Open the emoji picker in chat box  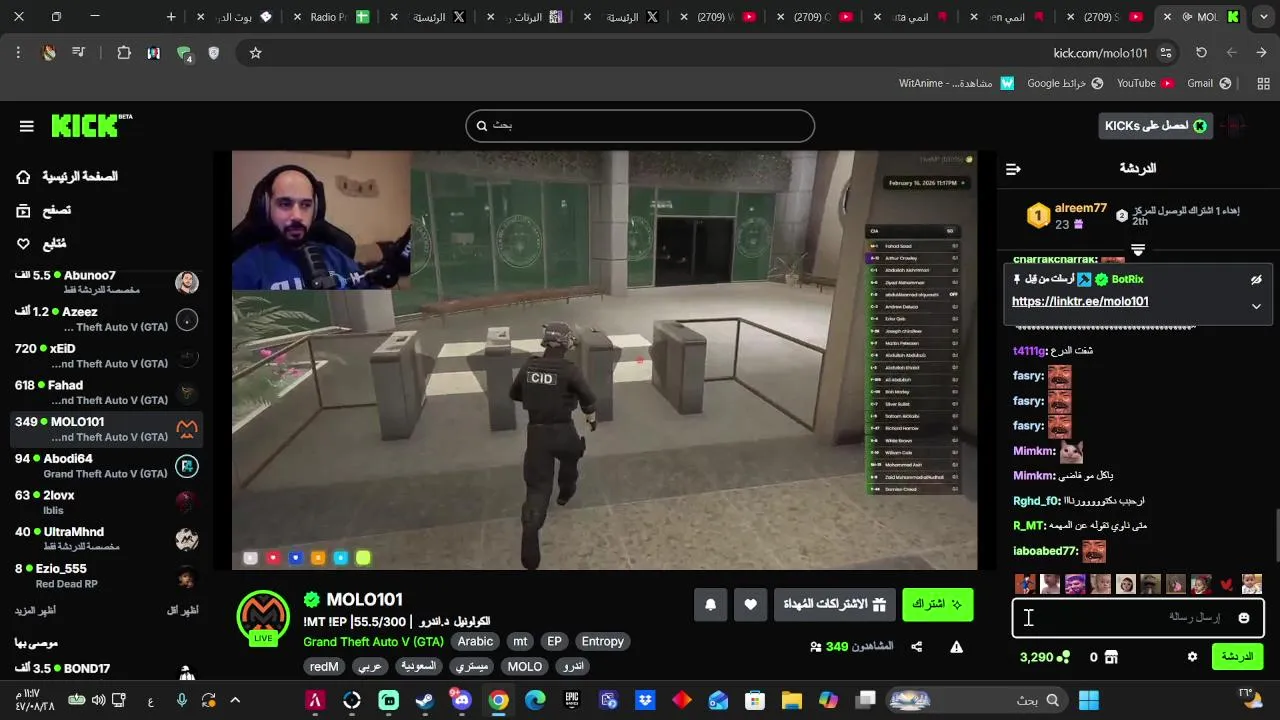point(1244,618)
